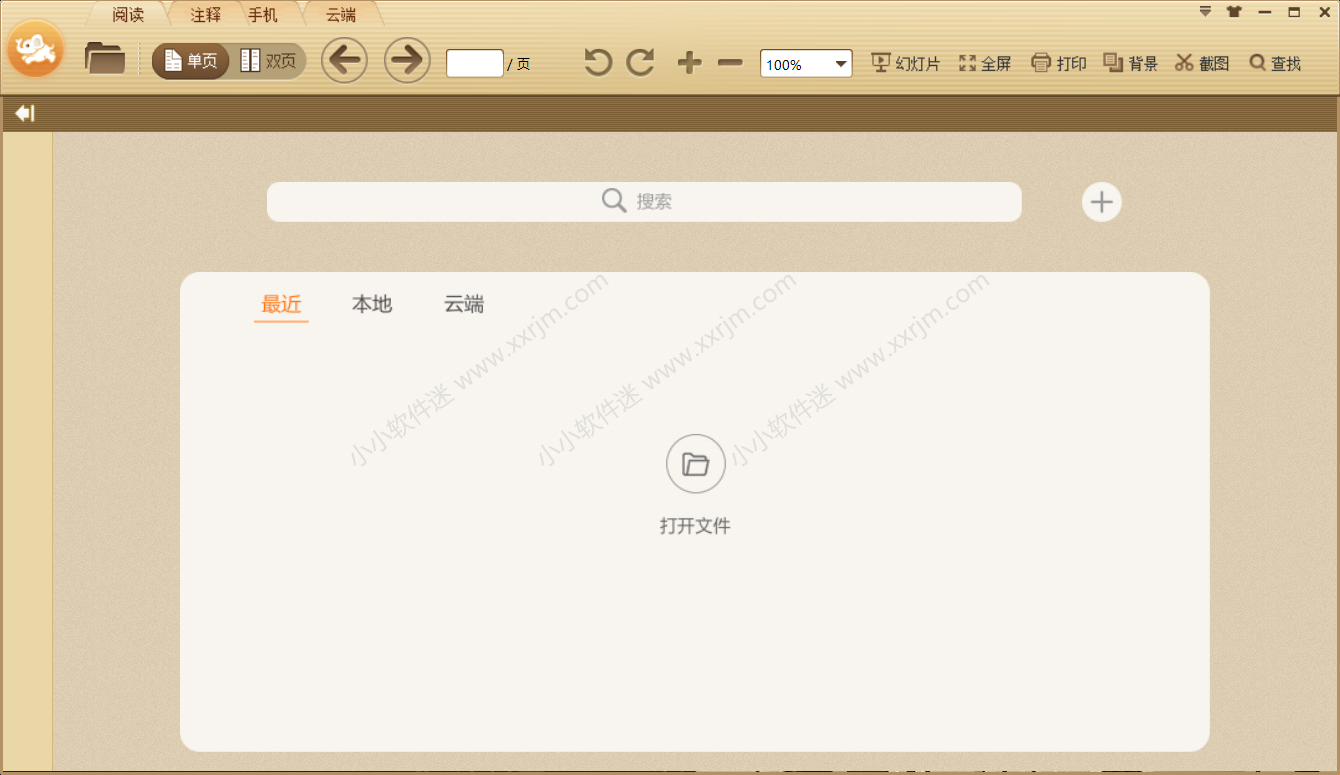Switch to double page view 双页

coord(268,61)
